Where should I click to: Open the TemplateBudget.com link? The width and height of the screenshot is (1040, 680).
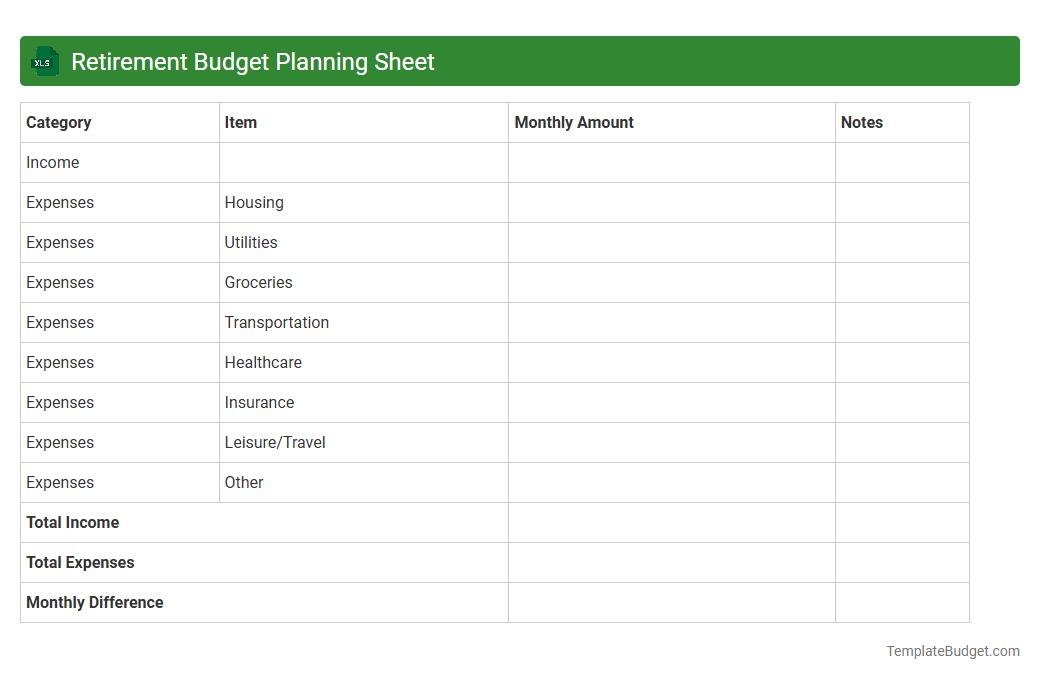coord(952,651)
